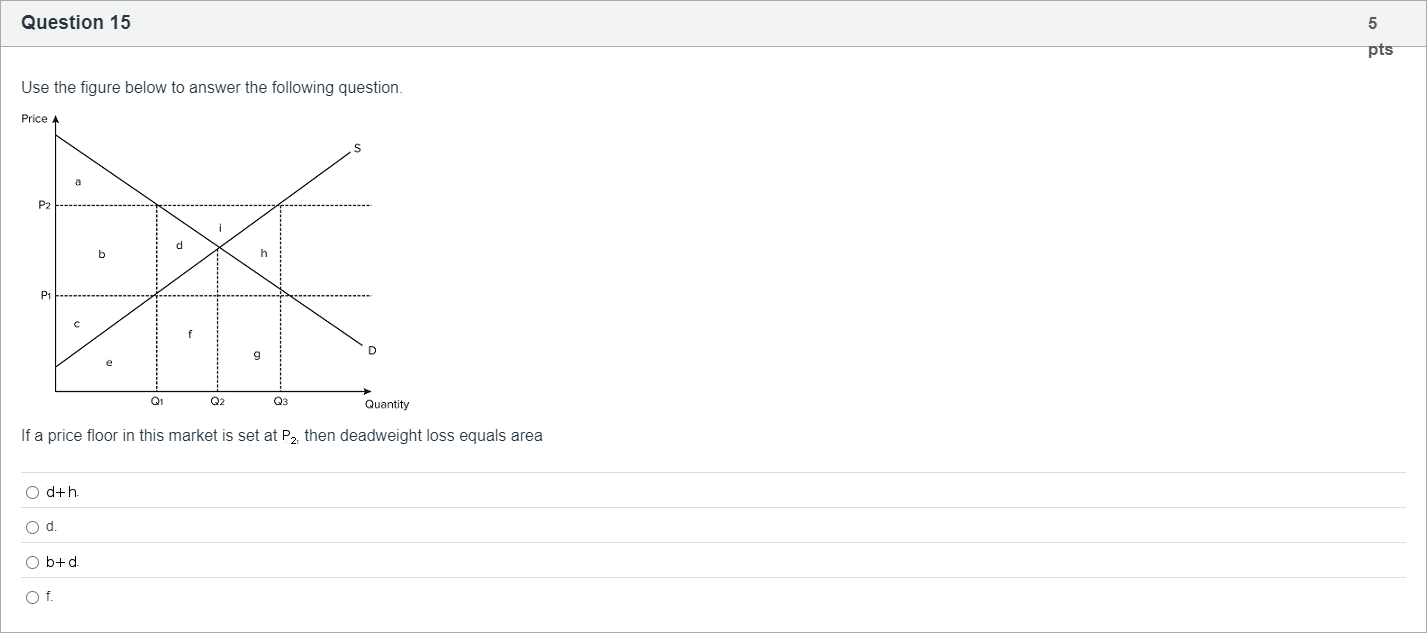Click area "a" in the graph
The height and width of the screenshot is (633, 1427).
coord(78,181)
